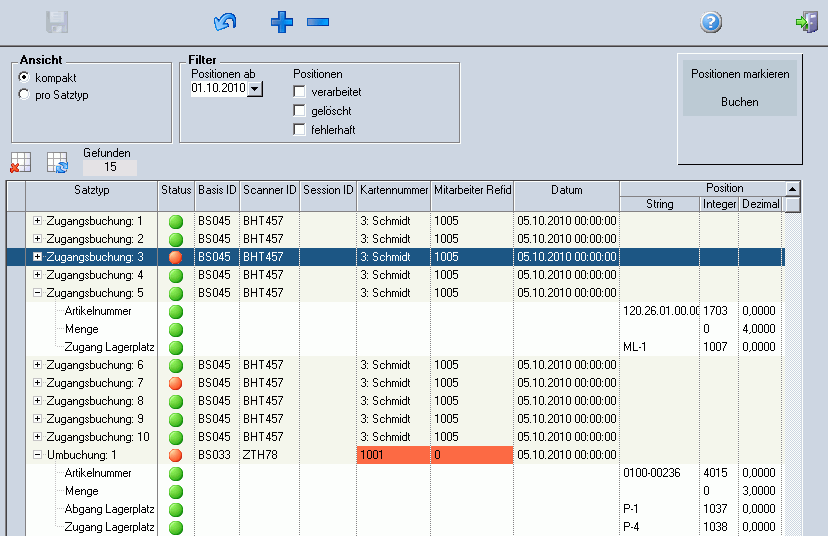Click the blue minus remove icon
Viewport: 828px width, 536px height.
point(317,22)
